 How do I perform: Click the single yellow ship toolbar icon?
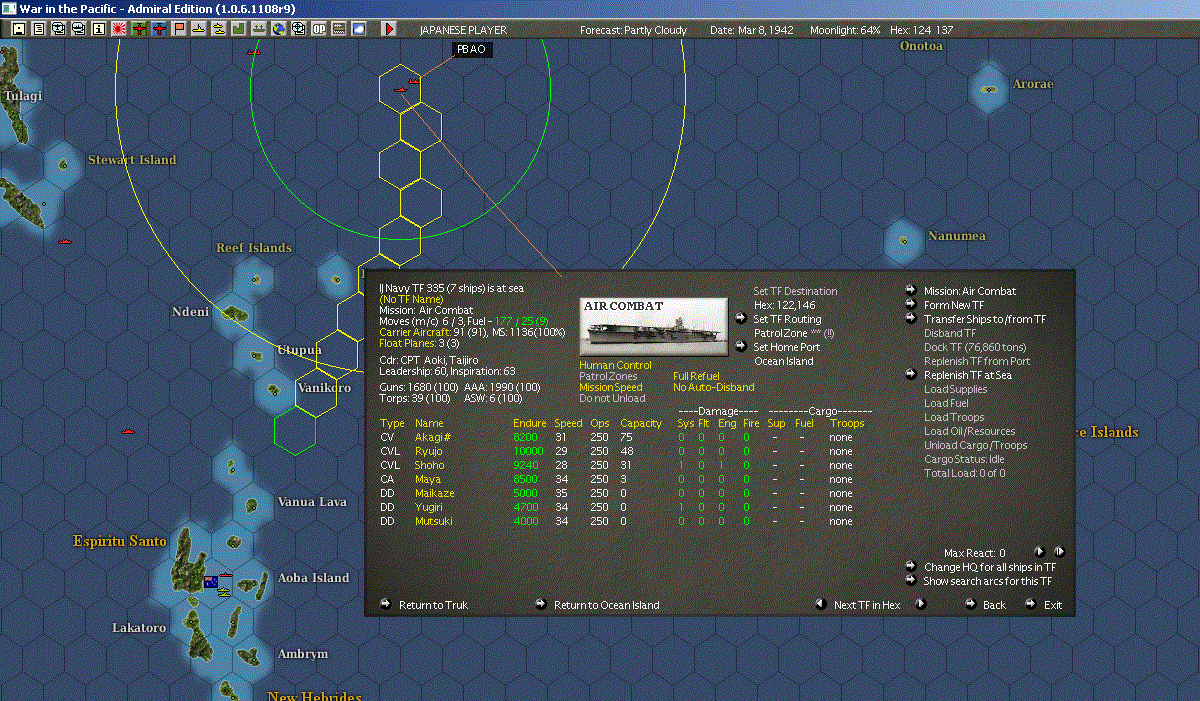click(199, 29)
